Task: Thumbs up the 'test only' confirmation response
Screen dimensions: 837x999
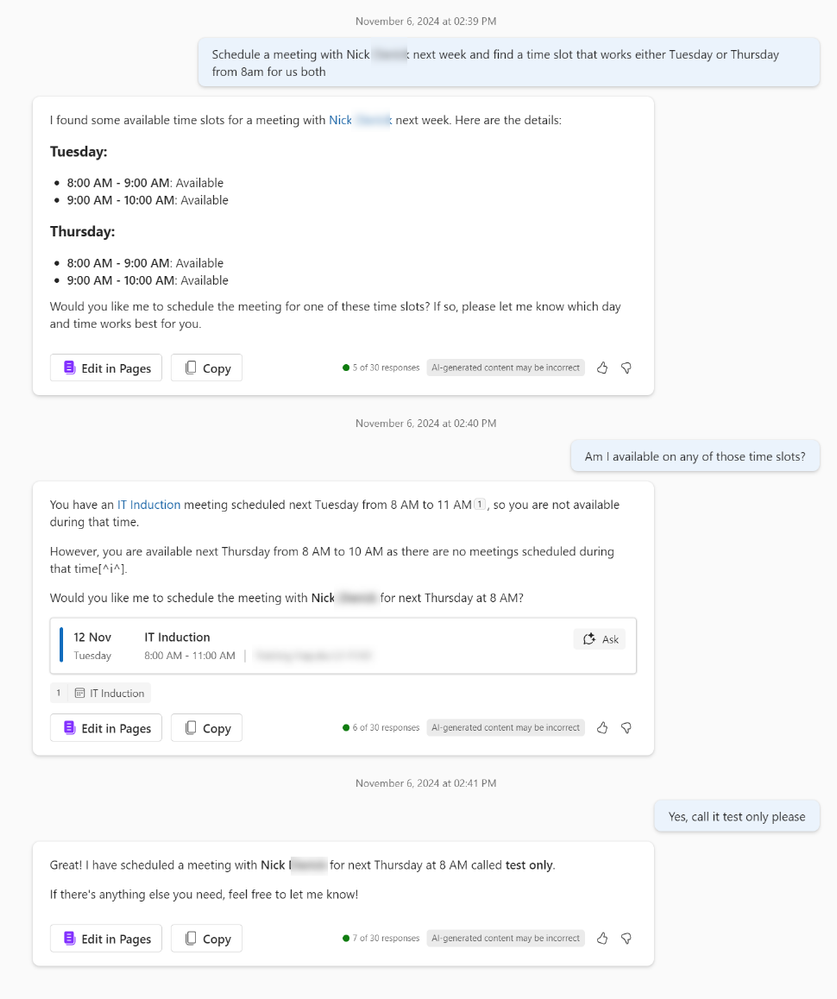Action: 602,938
